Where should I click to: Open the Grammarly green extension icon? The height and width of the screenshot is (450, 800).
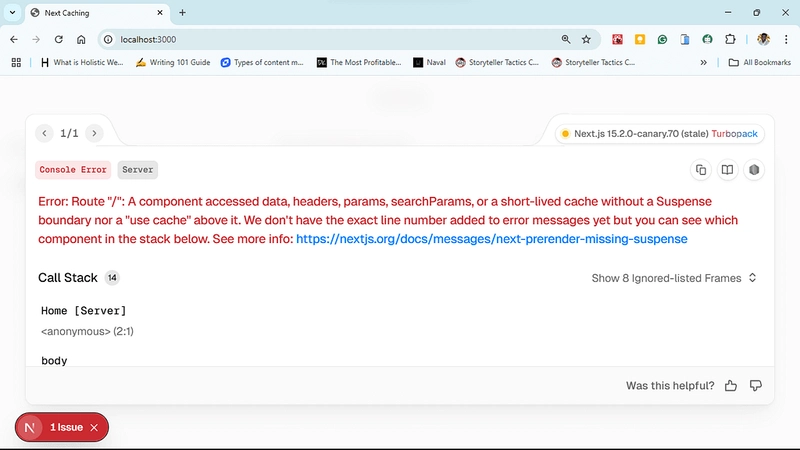click(662, 39)
